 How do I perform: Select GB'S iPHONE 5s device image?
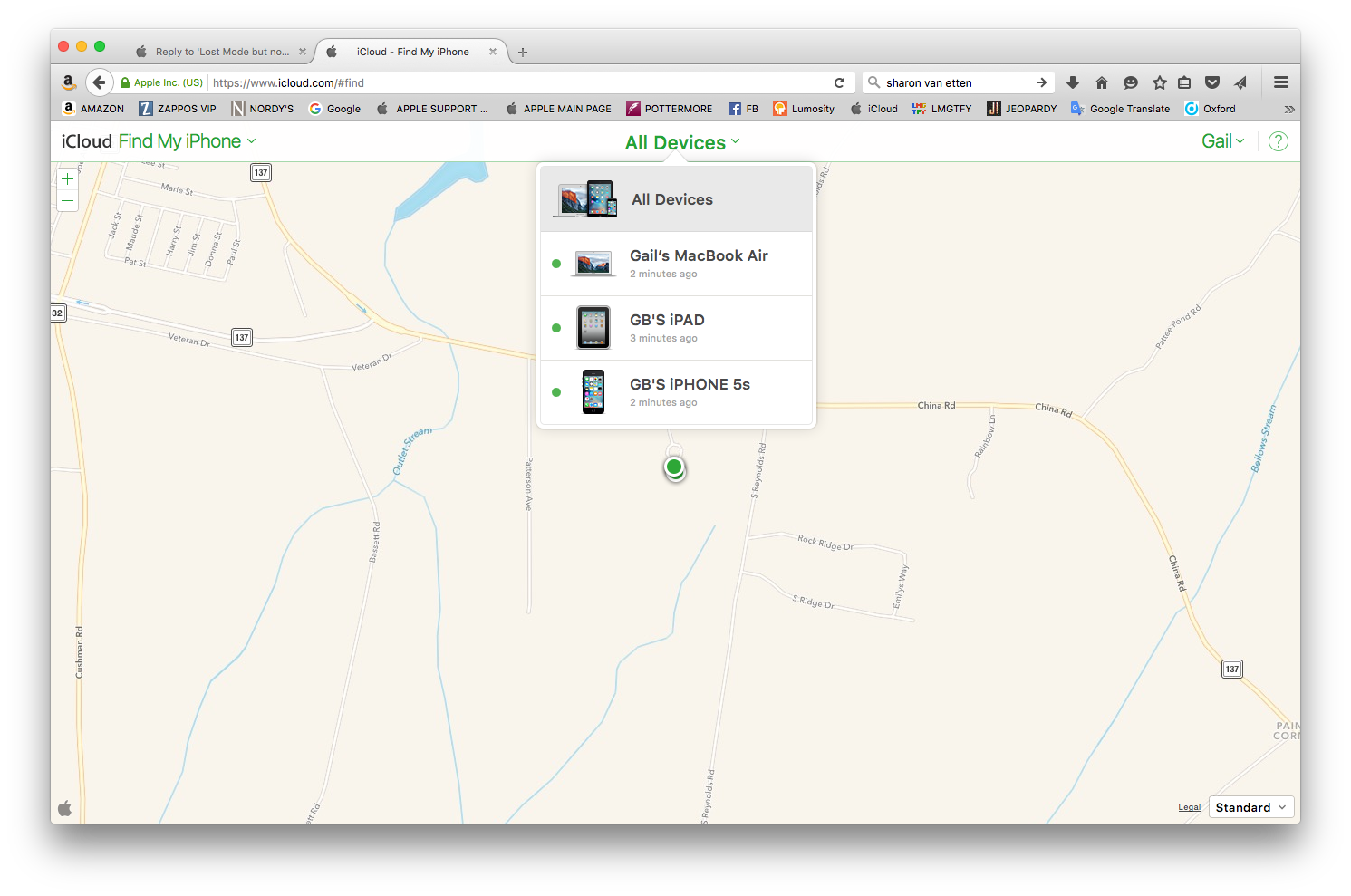coord(593,392)
